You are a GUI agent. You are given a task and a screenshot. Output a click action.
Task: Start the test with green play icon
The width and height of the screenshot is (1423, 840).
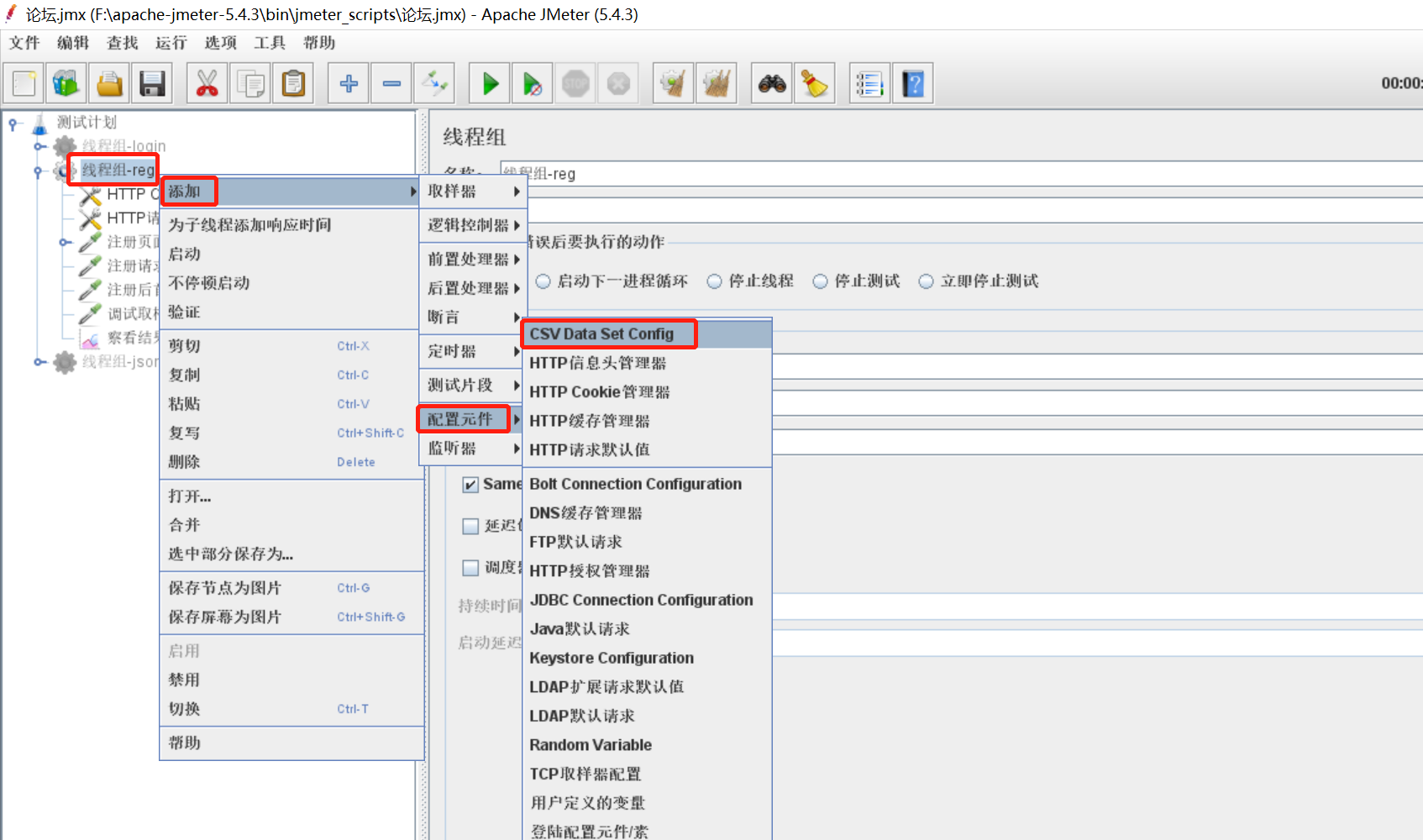pyautogui.click(x=490, y=83)
